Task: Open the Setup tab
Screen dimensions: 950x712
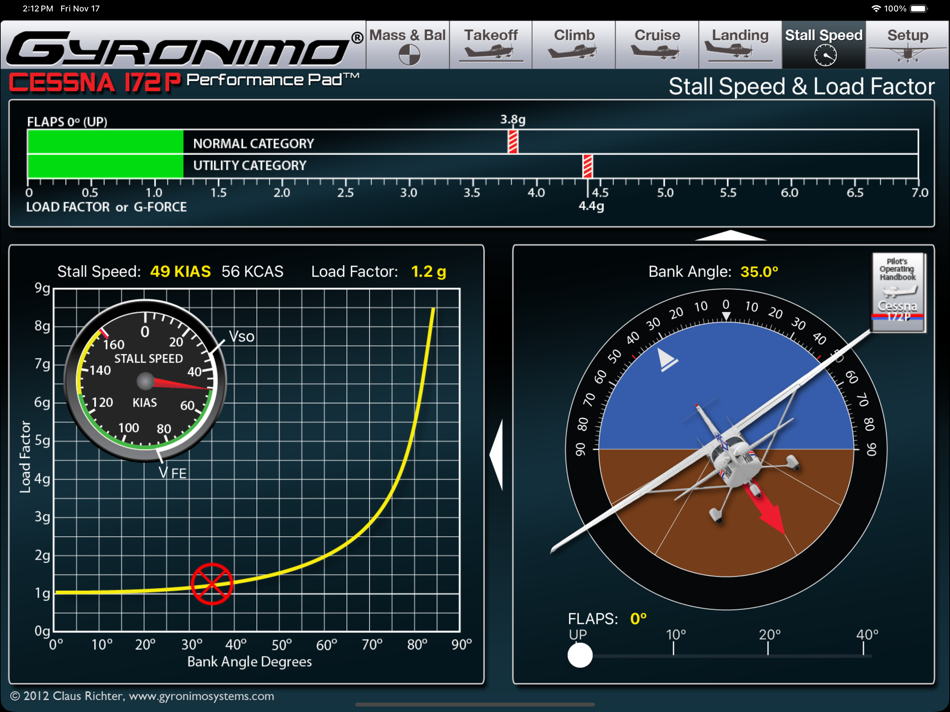Action: (907, 45)
